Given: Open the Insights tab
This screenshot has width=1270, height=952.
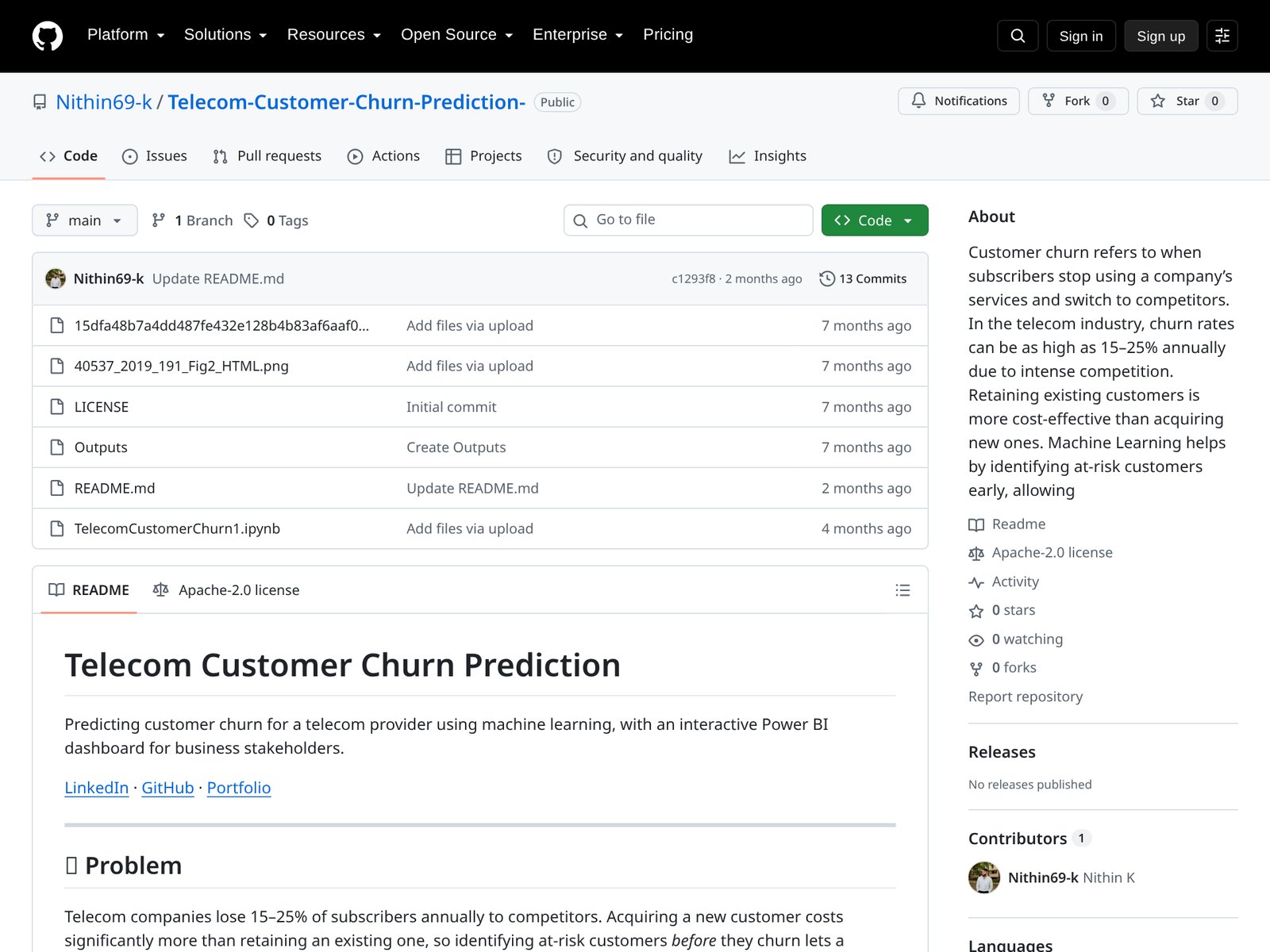Looking at the screenshot, I should pyautogui.click(x=768, y=156).
